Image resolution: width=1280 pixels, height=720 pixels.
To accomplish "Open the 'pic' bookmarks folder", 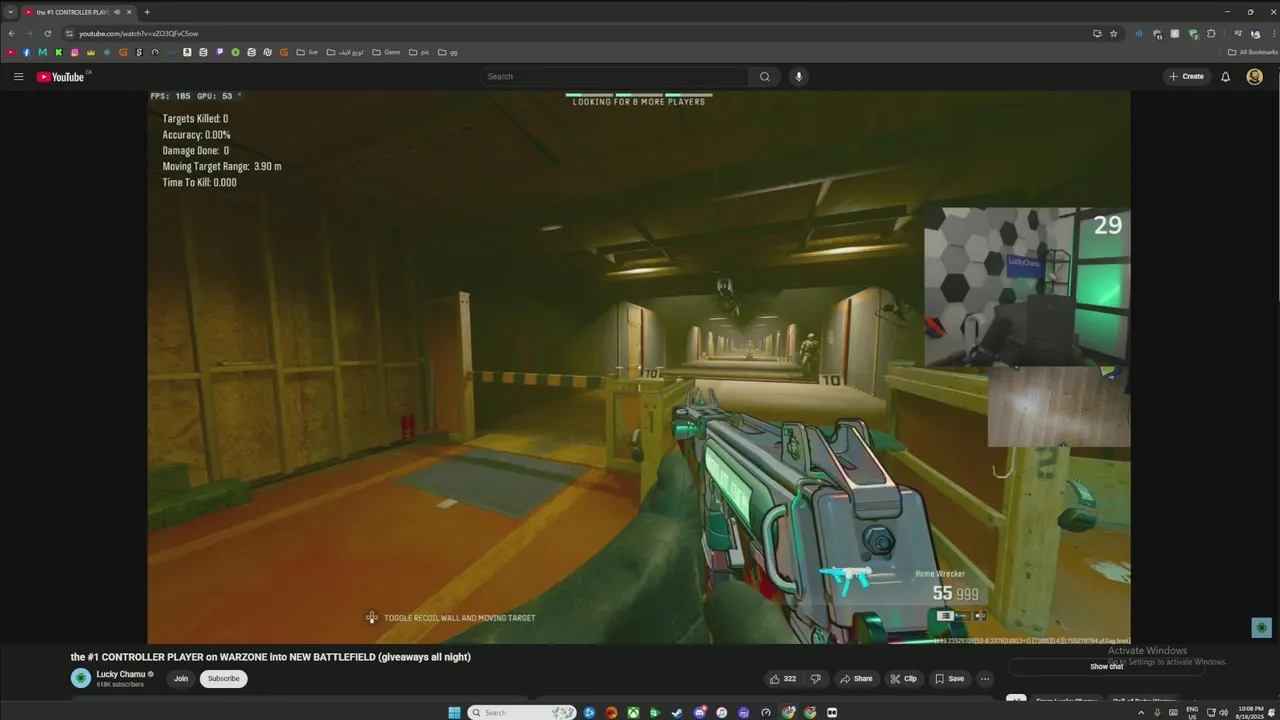I will coord(419,52).
